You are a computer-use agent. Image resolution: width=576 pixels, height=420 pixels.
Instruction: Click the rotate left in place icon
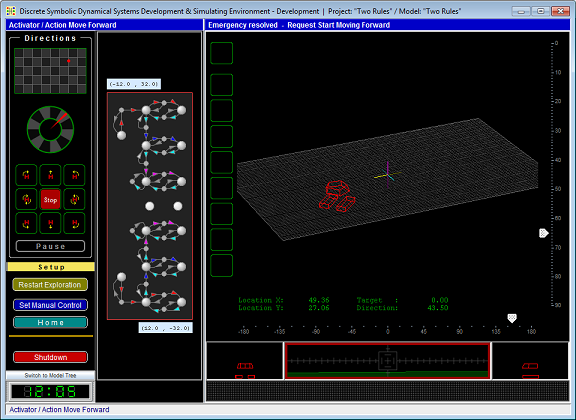[x=26, y=199]
